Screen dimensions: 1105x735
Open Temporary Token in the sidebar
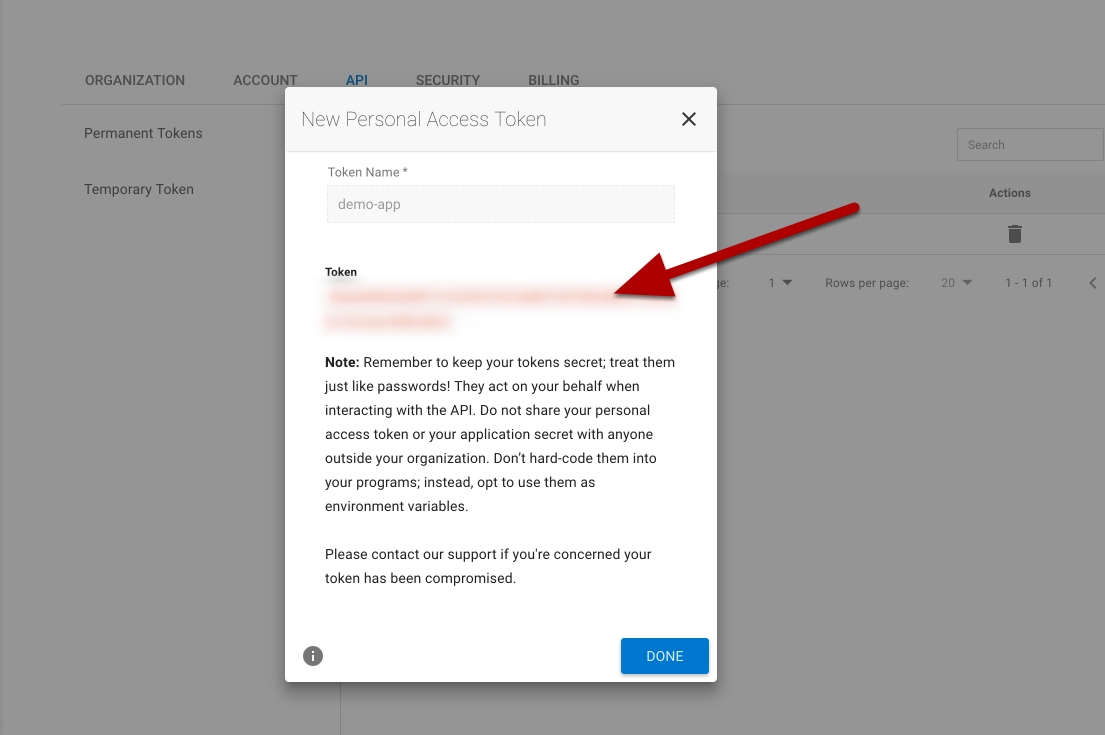pos(139,189)
